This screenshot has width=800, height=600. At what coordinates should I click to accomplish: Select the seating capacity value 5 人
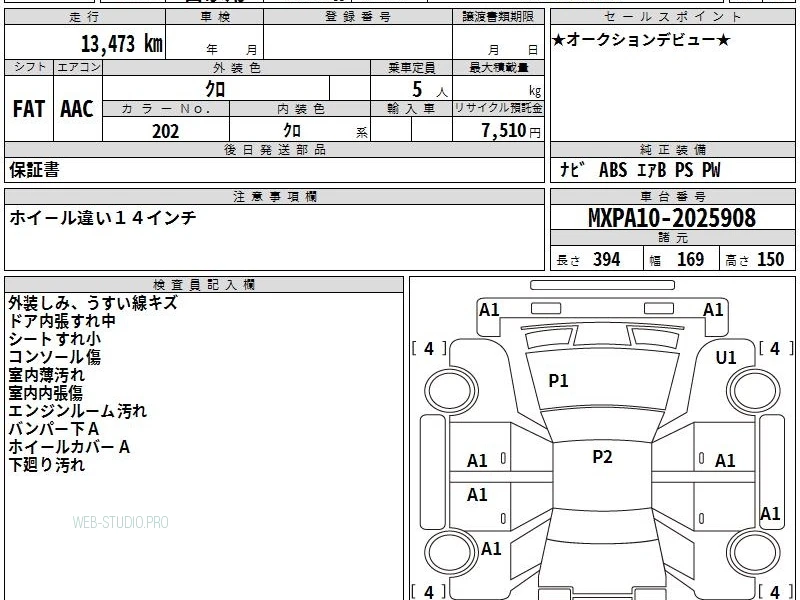click(430, 90)
